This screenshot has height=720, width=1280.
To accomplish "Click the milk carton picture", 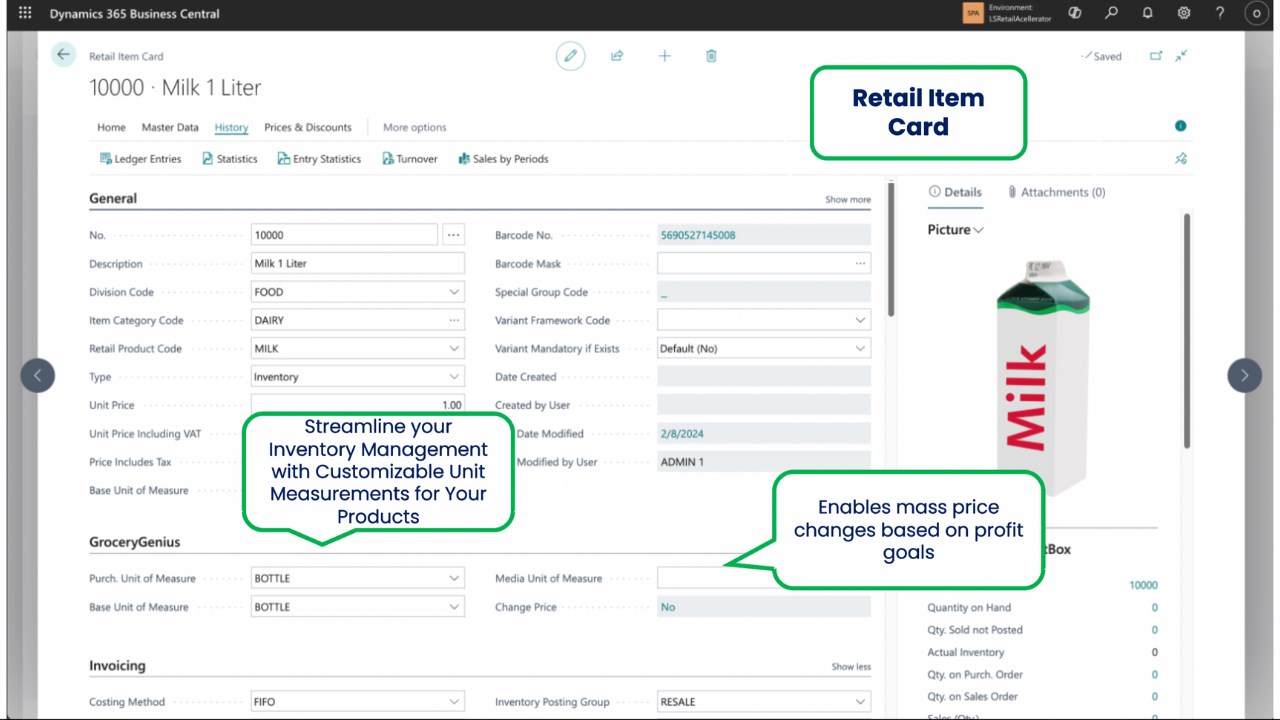I will pos(1043,378).
